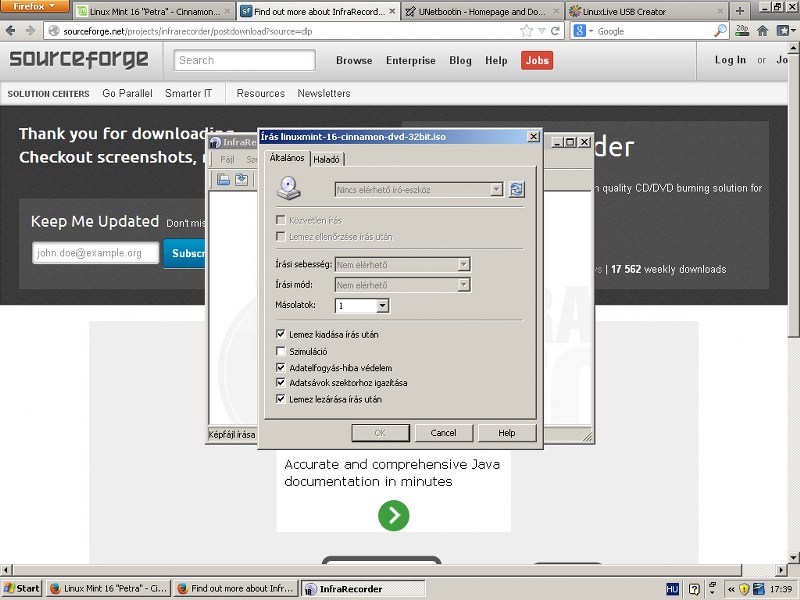Open the search engine selector arrow
This screenshot has height=600, width=800.
tap(591, 31)
